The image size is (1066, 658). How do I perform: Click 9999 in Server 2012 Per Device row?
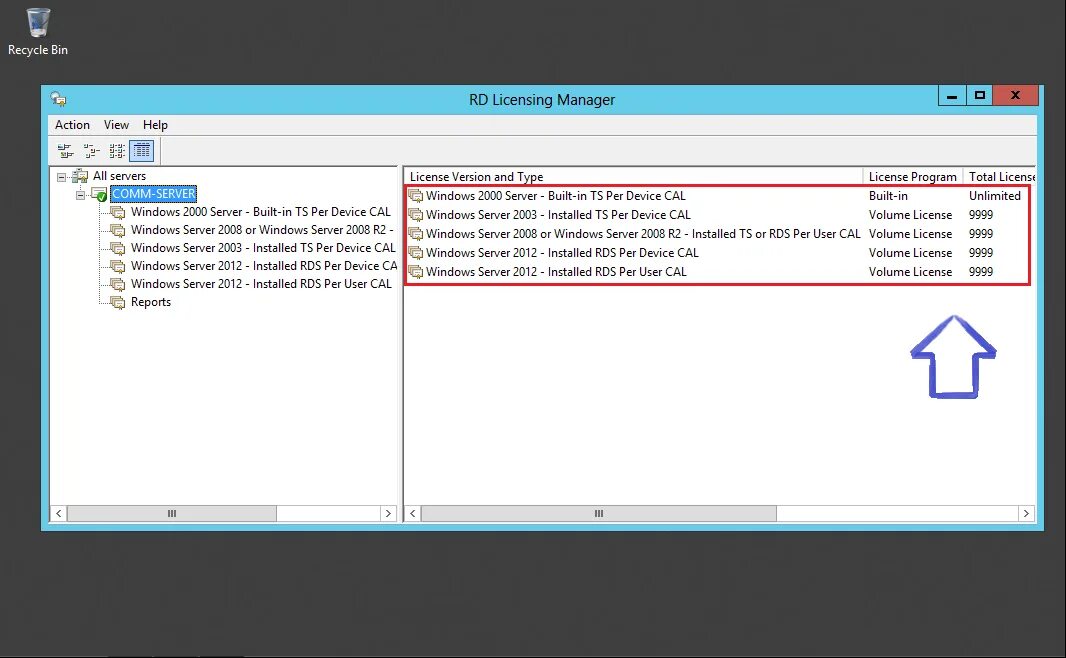pos(981,253)
